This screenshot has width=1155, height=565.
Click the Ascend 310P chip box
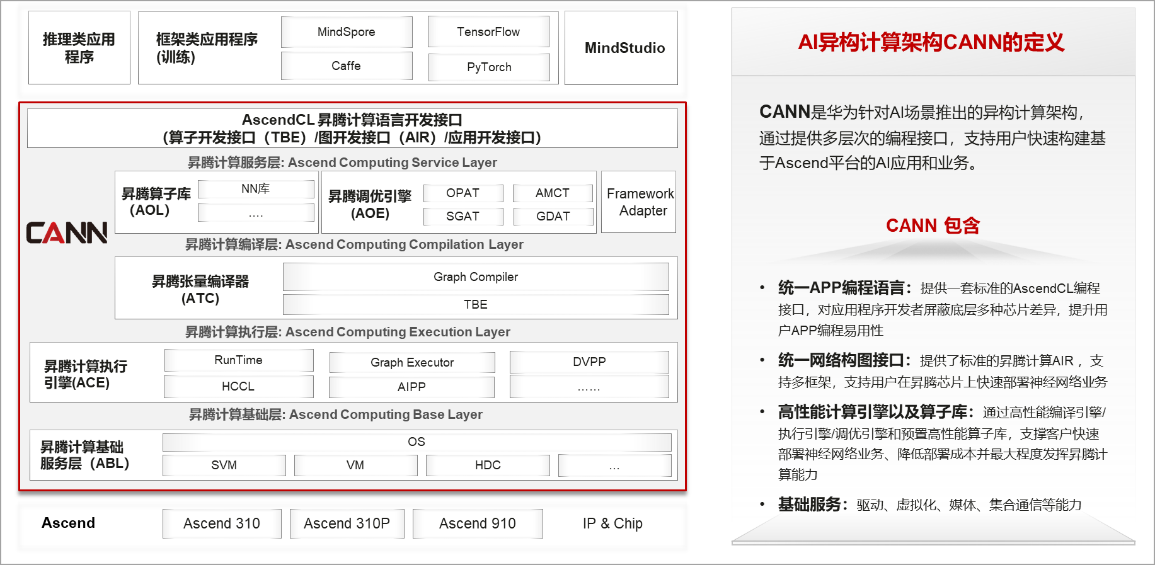click(346, 524)
